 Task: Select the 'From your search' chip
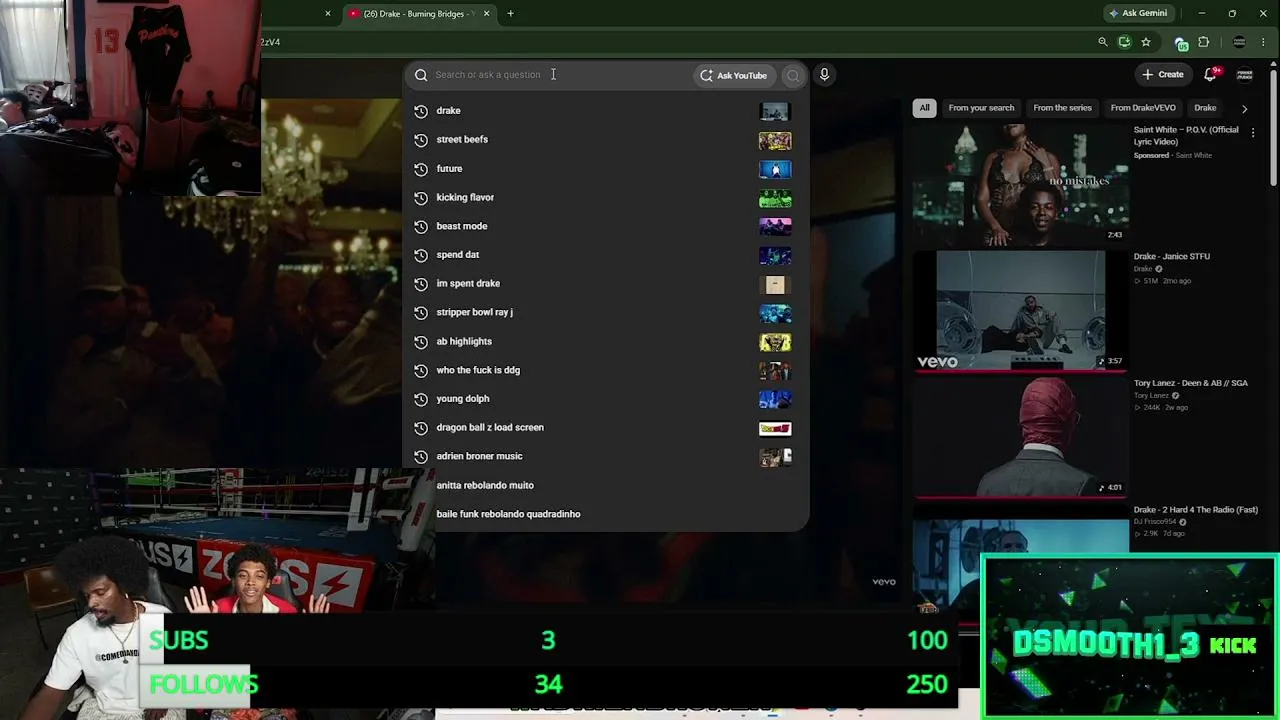pos(981,108)
